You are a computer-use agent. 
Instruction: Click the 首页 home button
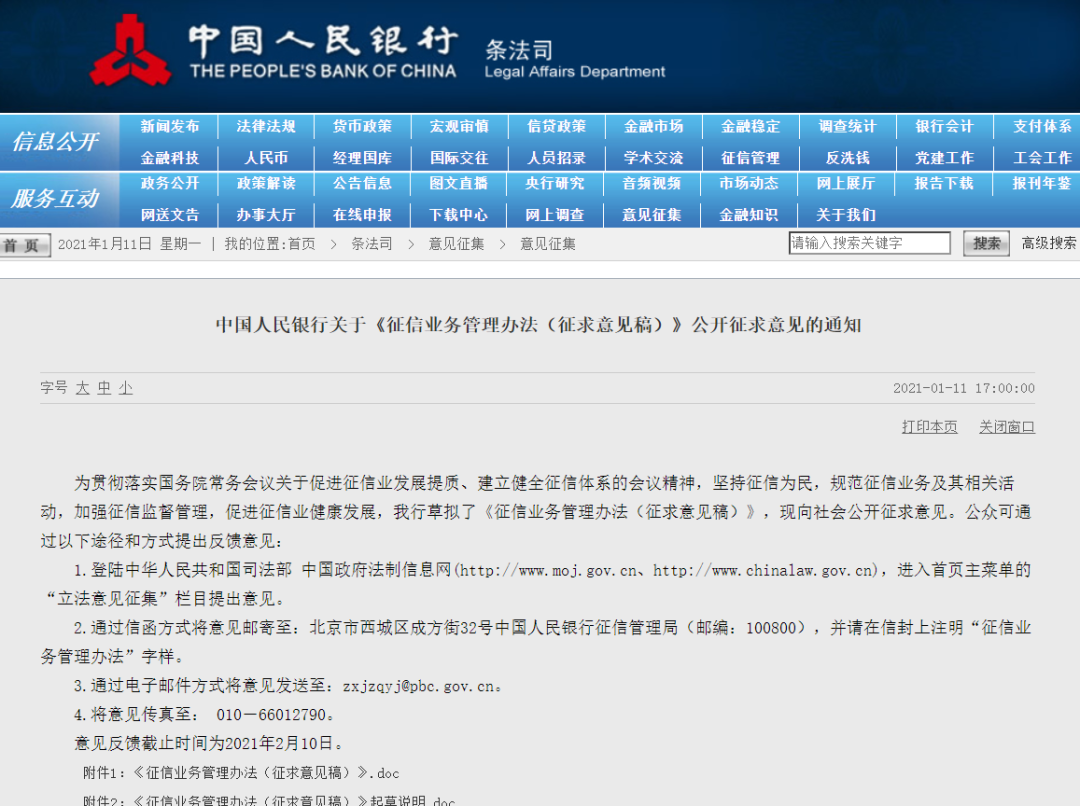(25, 245)
